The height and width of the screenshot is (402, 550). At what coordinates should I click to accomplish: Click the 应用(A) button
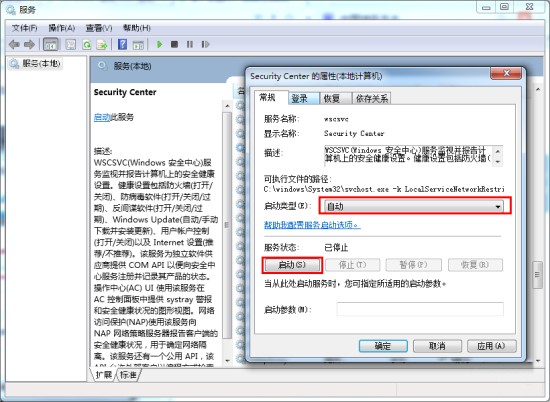[x=491, y=346]
